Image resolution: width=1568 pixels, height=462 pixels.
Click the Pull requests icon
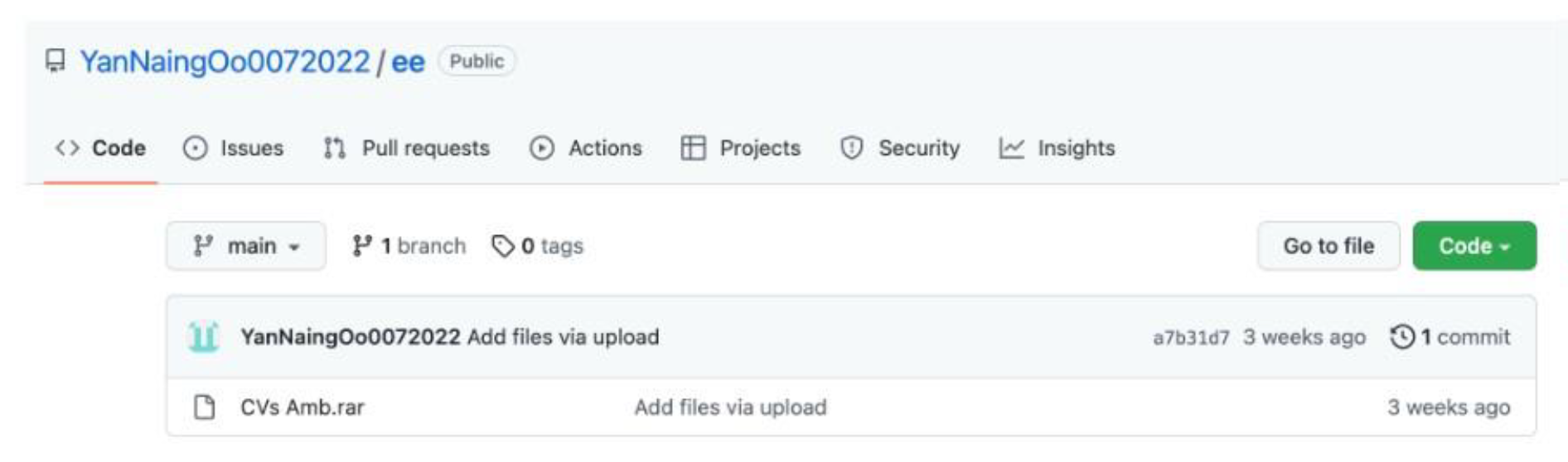point(335,148)
